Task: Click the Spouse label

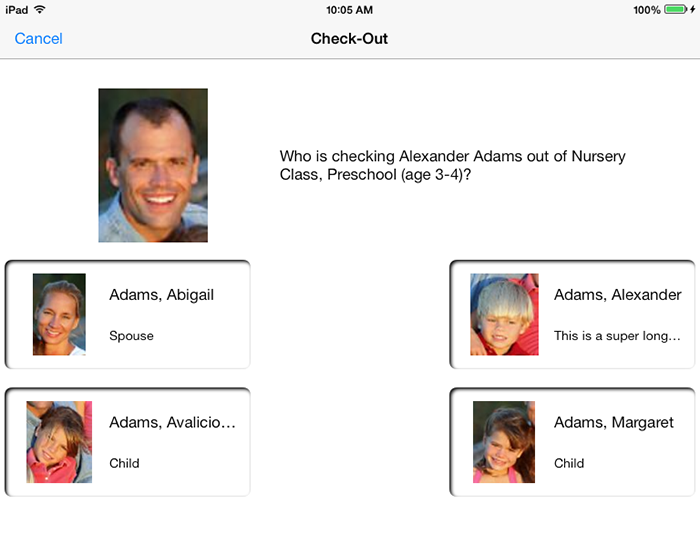Action: pyautogui.click(x=131, y=336)
